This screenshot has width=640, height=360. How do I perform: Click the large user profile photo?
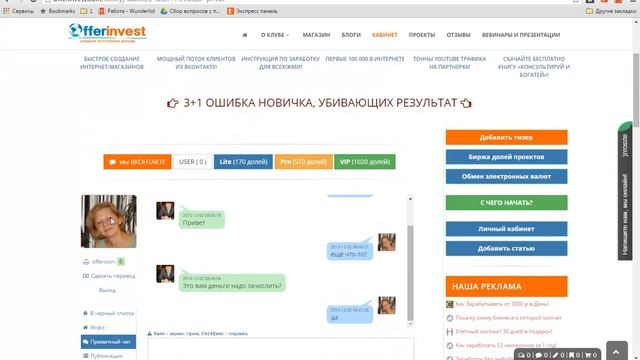[109, 221]
